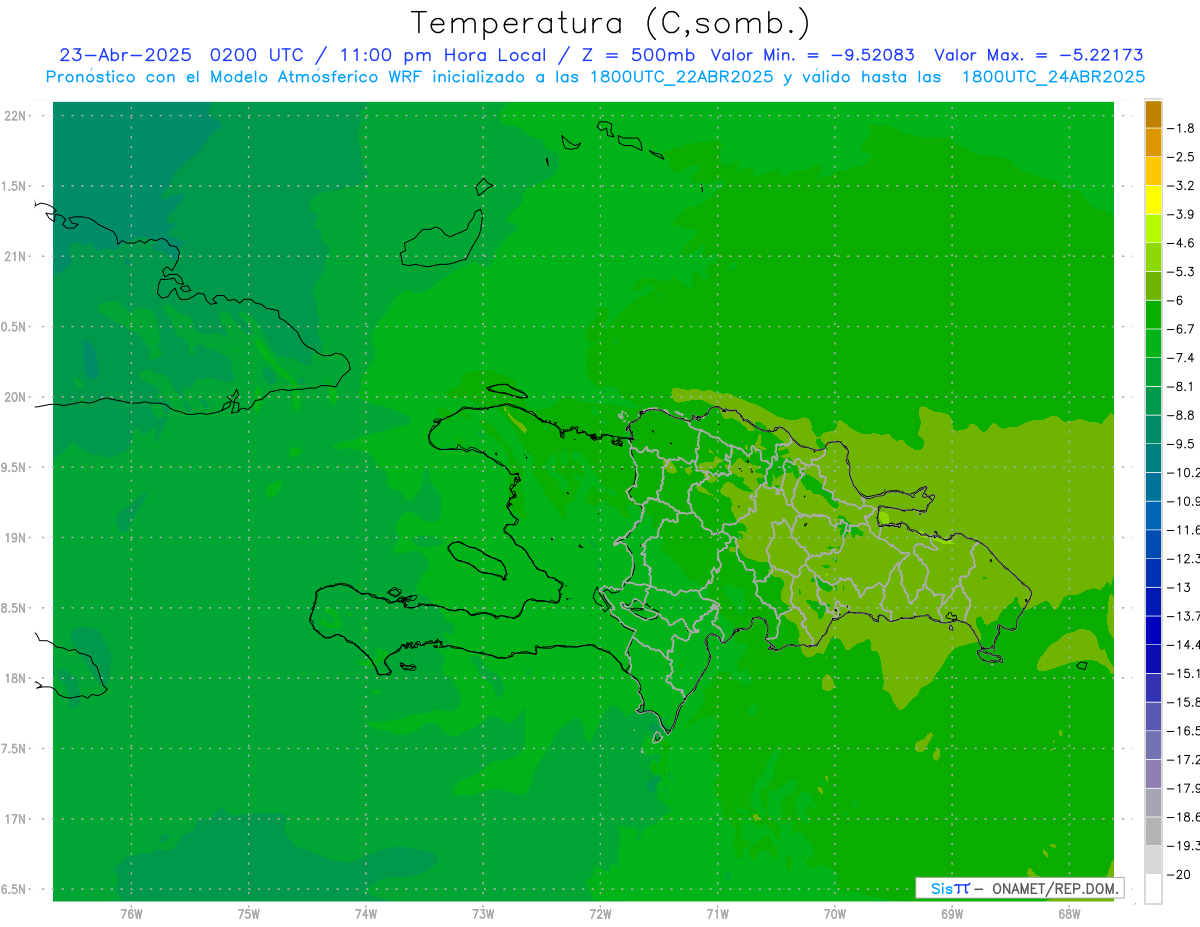Image resolution: width=1200 pixels, height=927 pixels.
Task: Click the "22N" latitude label
Action: [x=16, y=116]
